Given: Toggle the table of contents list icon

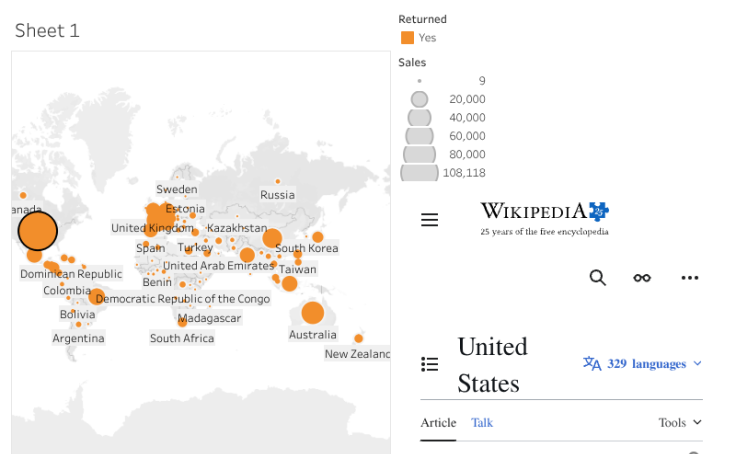Looking at the screenshot, I should [430, 365].
